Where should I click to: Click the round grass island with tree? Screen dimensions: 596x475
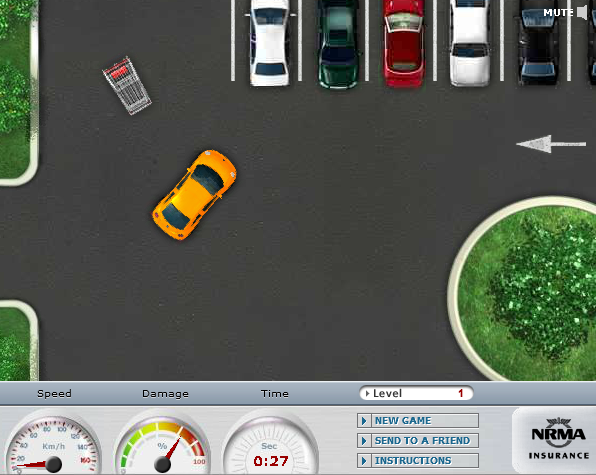pos(523,289)
